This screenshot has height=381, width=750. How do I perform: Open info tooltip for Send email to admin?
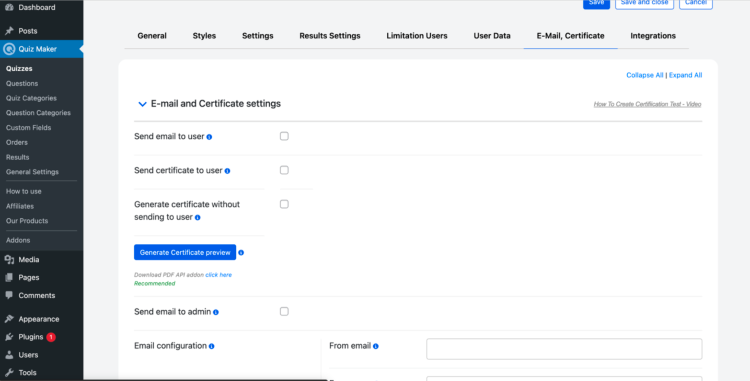click(x=216, y=312)
